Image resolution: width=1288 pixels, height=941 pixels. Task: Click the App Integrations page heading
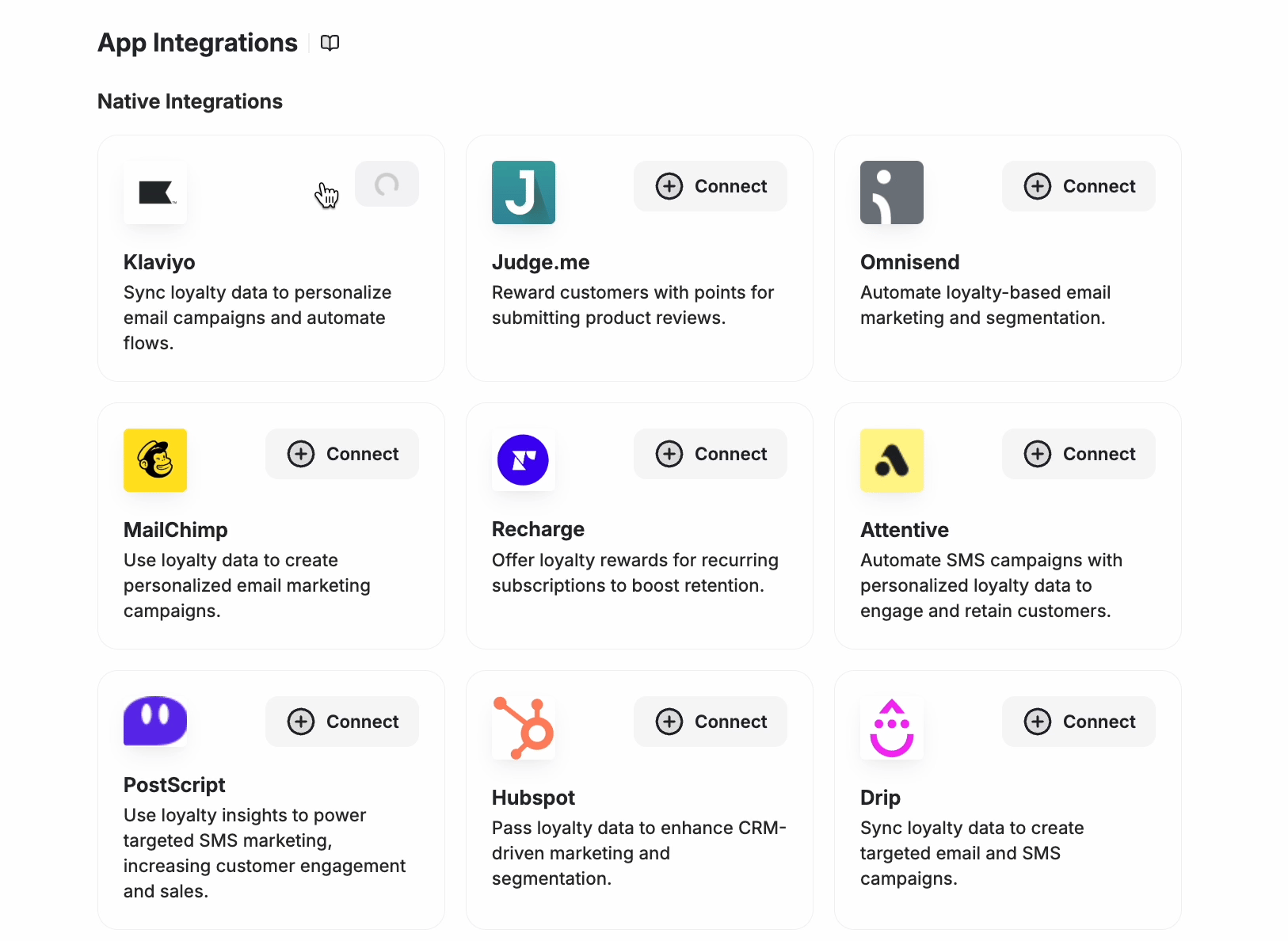click(x=197, y=43)
